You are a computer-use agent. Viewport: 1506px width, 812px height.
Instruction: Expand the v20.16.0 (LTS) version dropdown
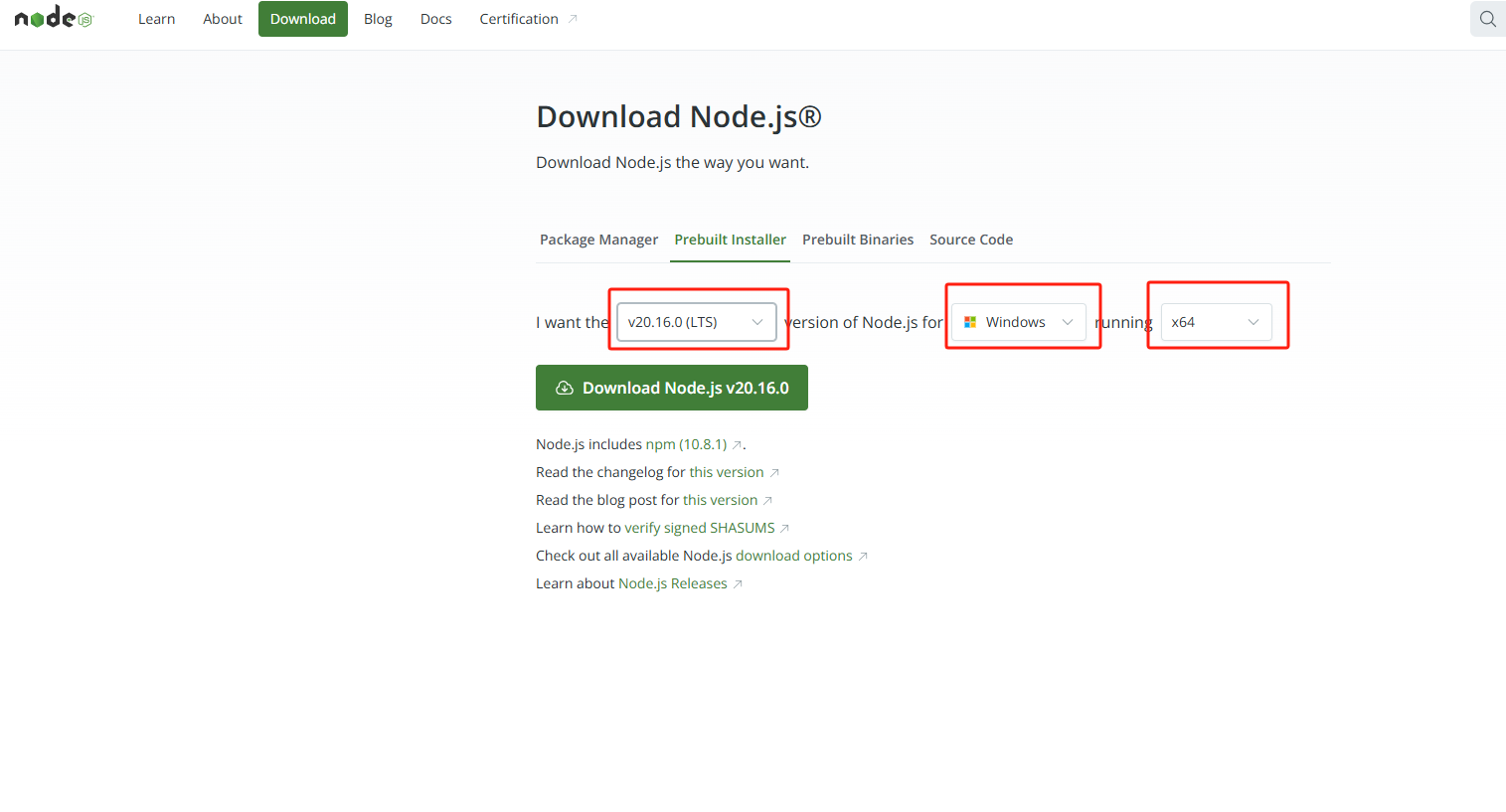point(697,322)
